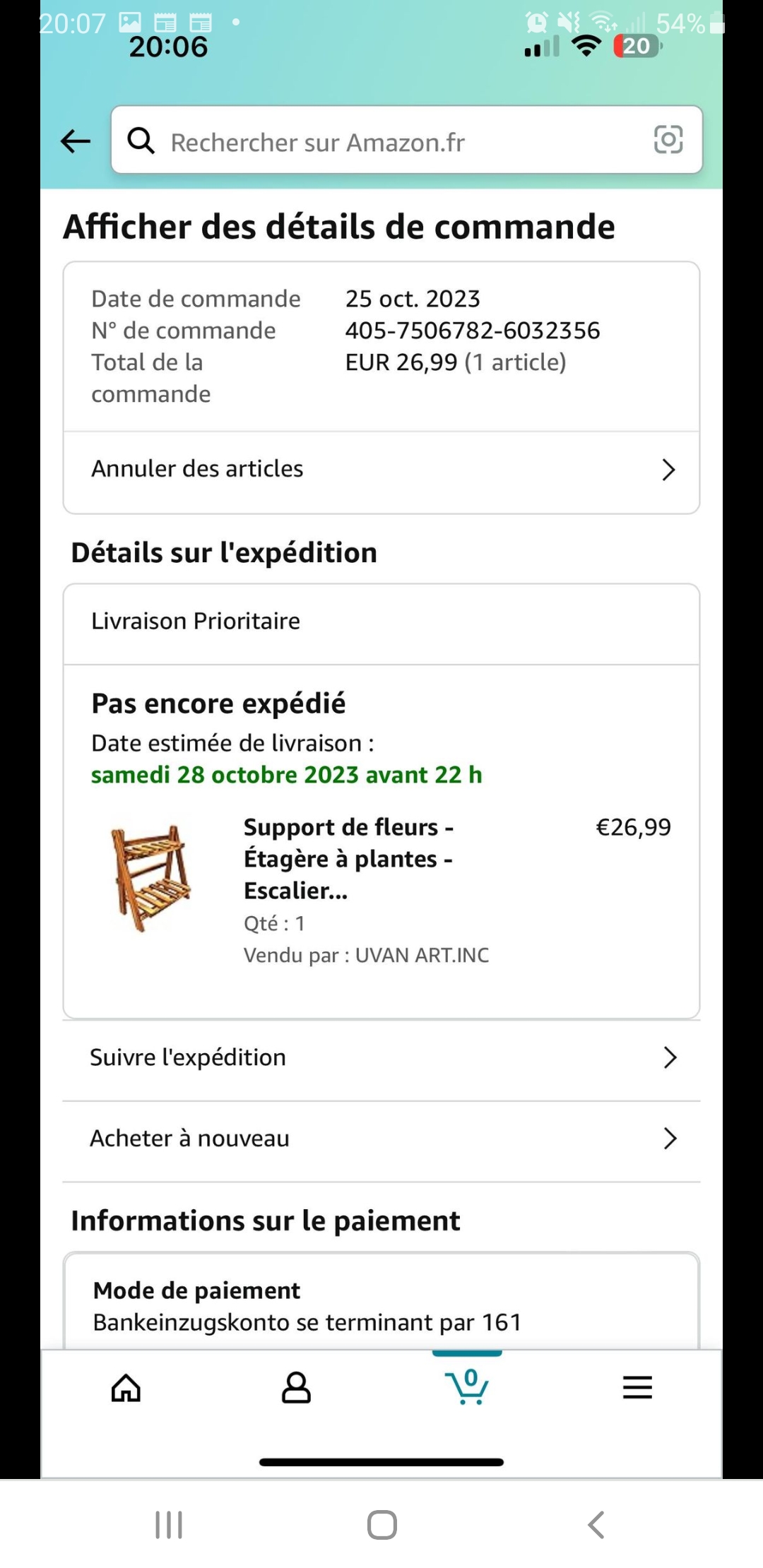
Task: Open the hamburger menu icon
Action: [x=637, y=1387]
